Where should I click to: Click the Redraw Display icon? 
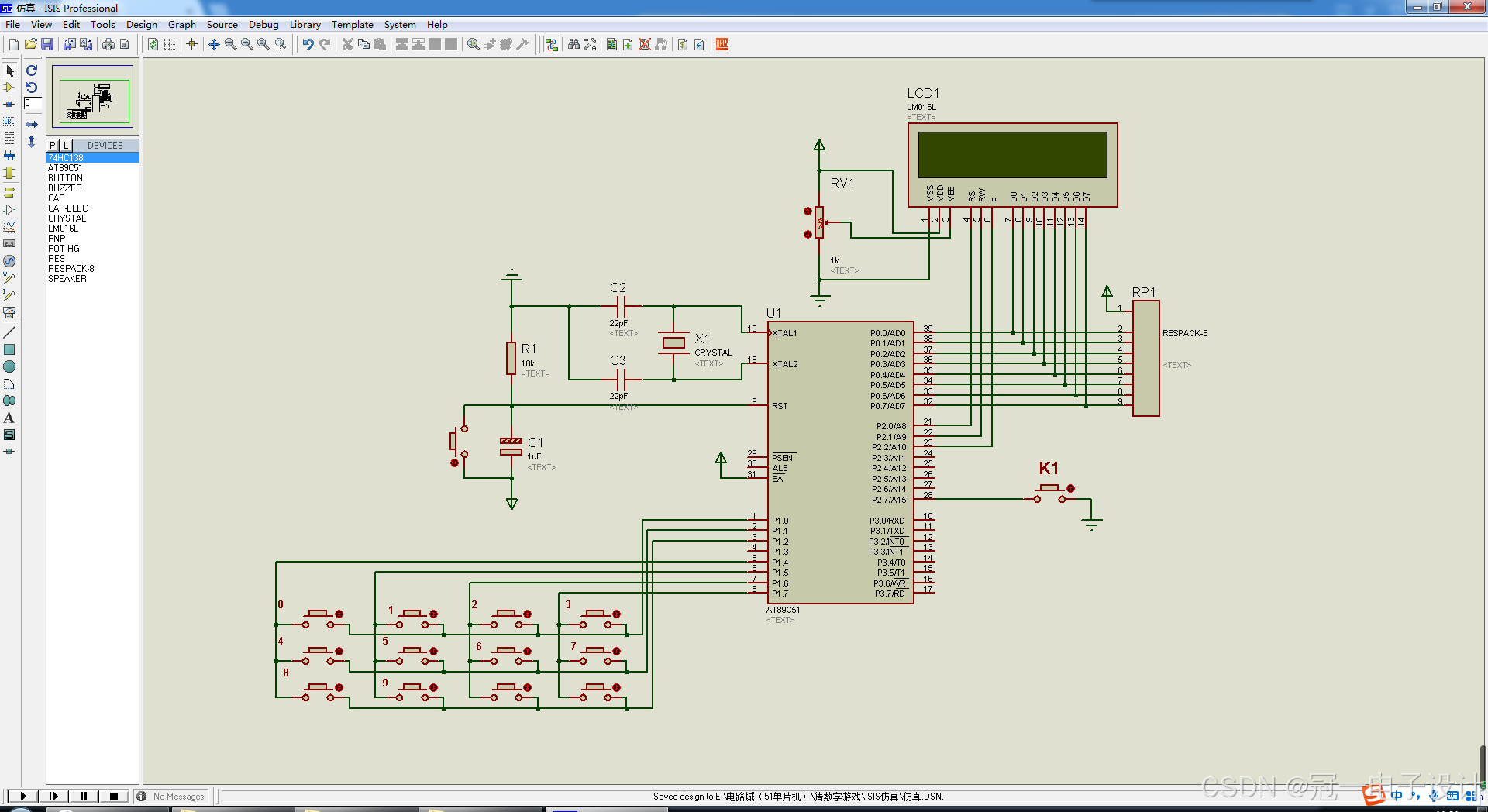[153, 44]
